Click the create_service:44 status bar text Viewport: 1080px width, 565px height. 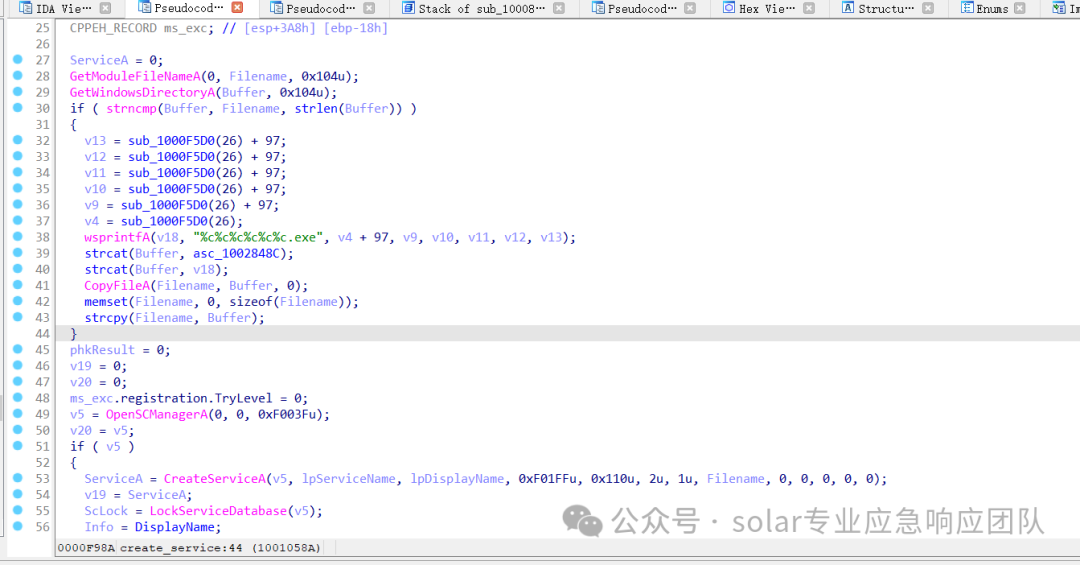tap(181, 548)
